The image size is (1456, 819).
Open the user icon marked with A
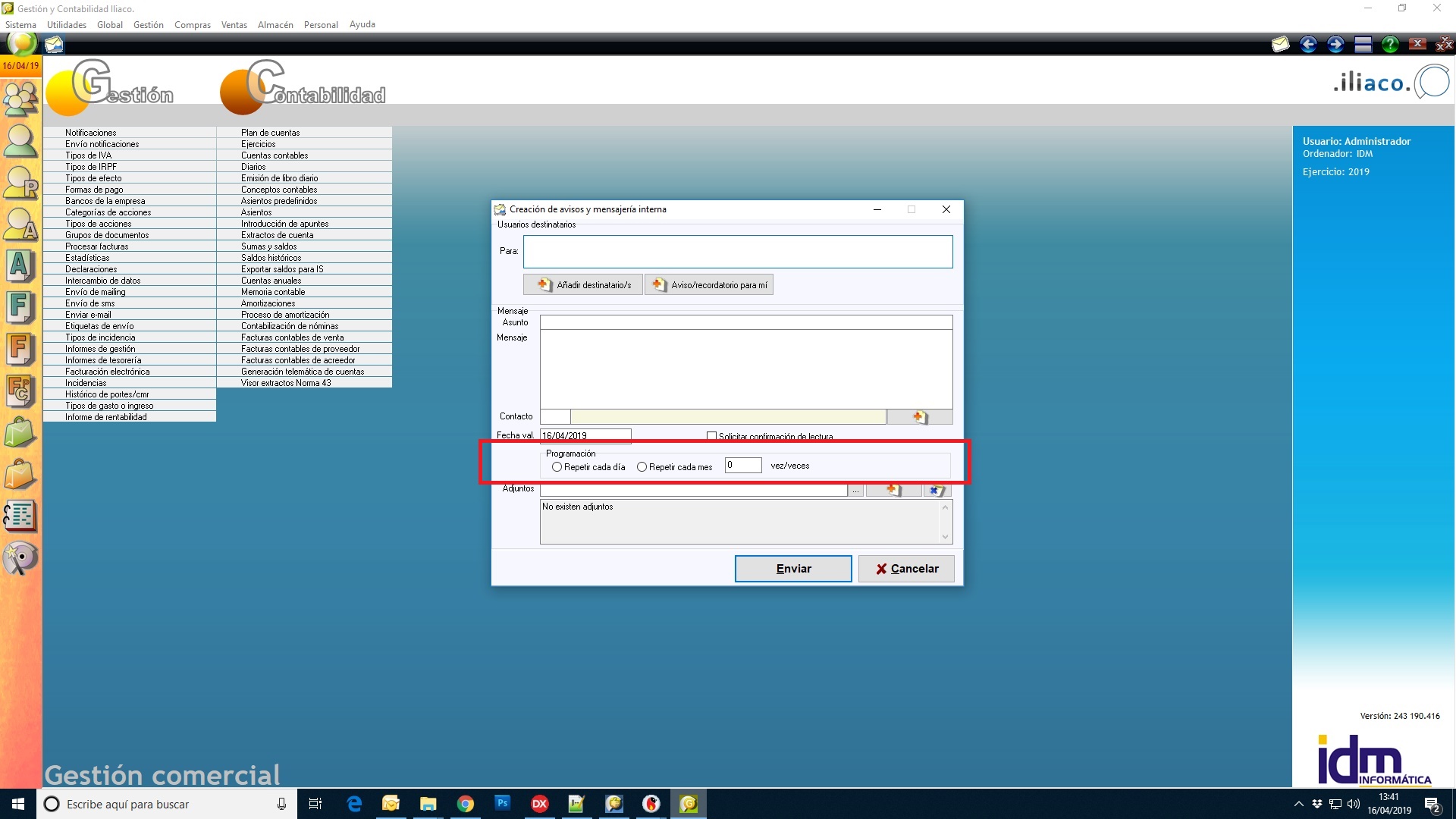pyautogui.click(x=20, y=224)
